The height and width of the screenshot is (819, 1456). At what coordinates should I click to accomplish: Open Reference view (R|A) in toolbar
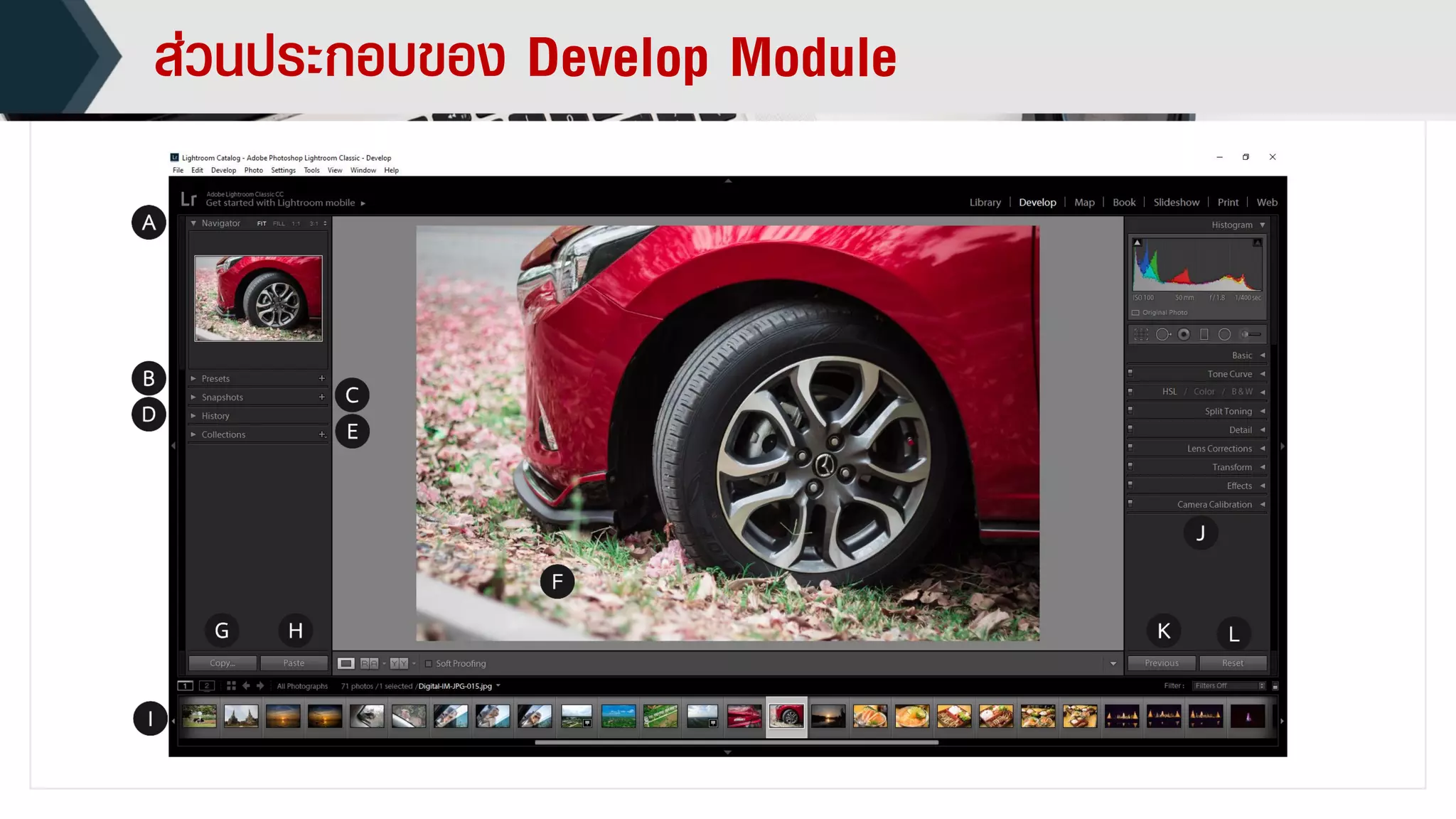(x=369, y=663)
